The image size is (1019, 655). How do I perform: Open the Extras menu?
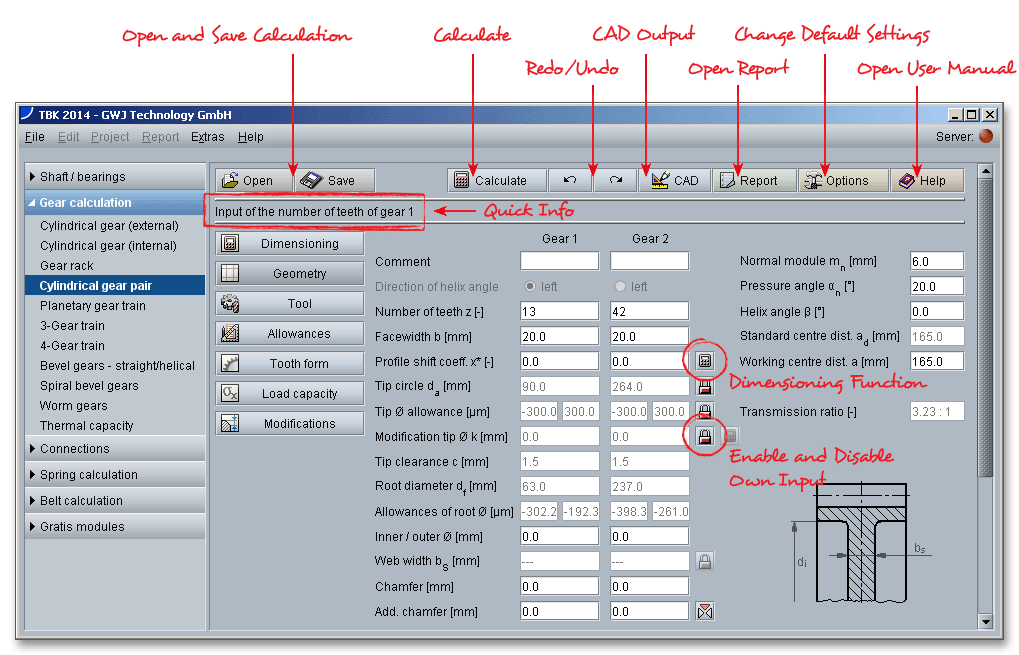pyautogui.click(x=208, y=137)
